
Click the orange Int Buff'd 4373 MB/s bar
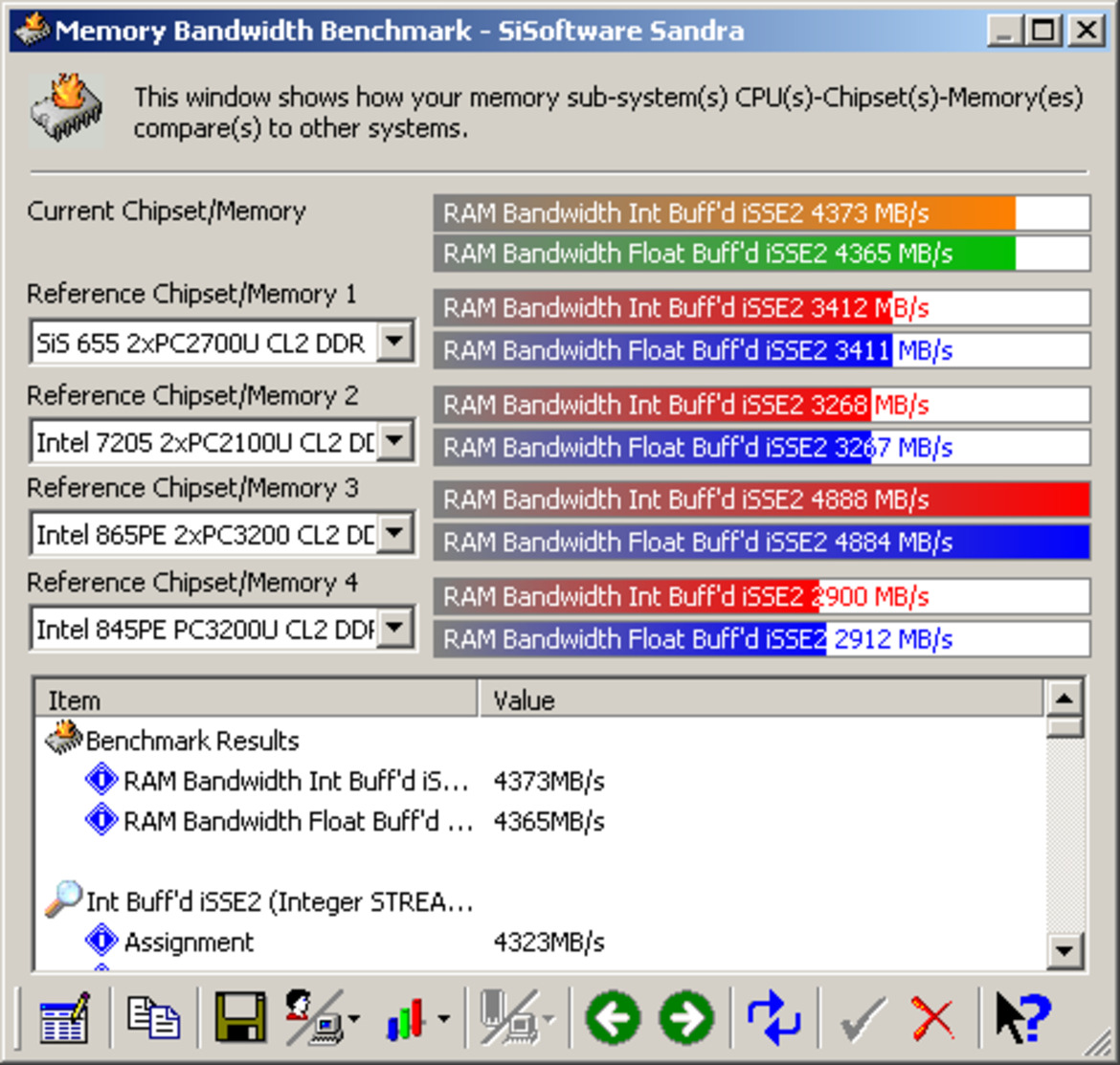(x=761, y=212)
